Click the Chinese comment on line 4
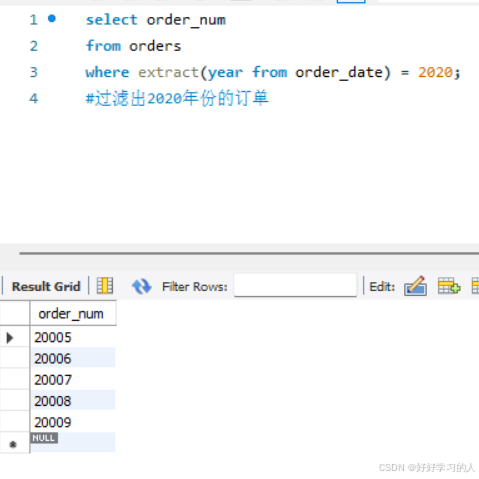Image resolution: width=479 pixels, height=479 pixels. point(177,98)
